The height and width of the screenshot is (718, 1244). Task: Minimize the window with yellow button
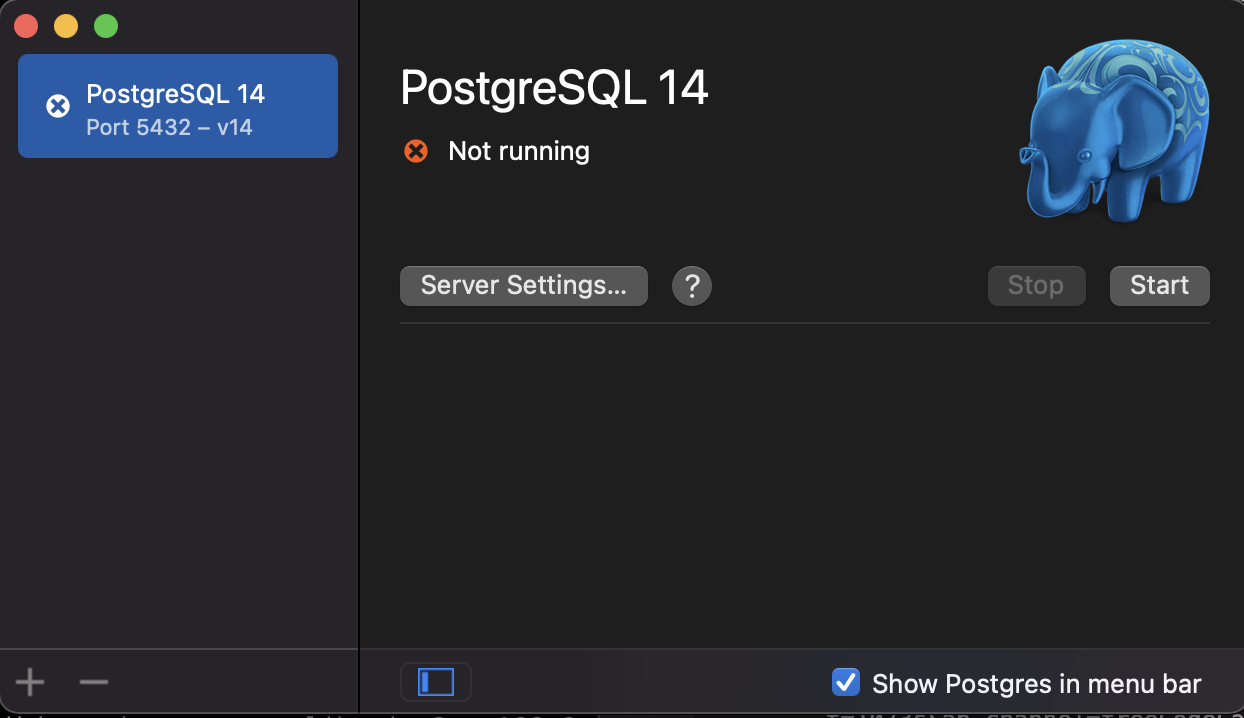coord(66,26)
